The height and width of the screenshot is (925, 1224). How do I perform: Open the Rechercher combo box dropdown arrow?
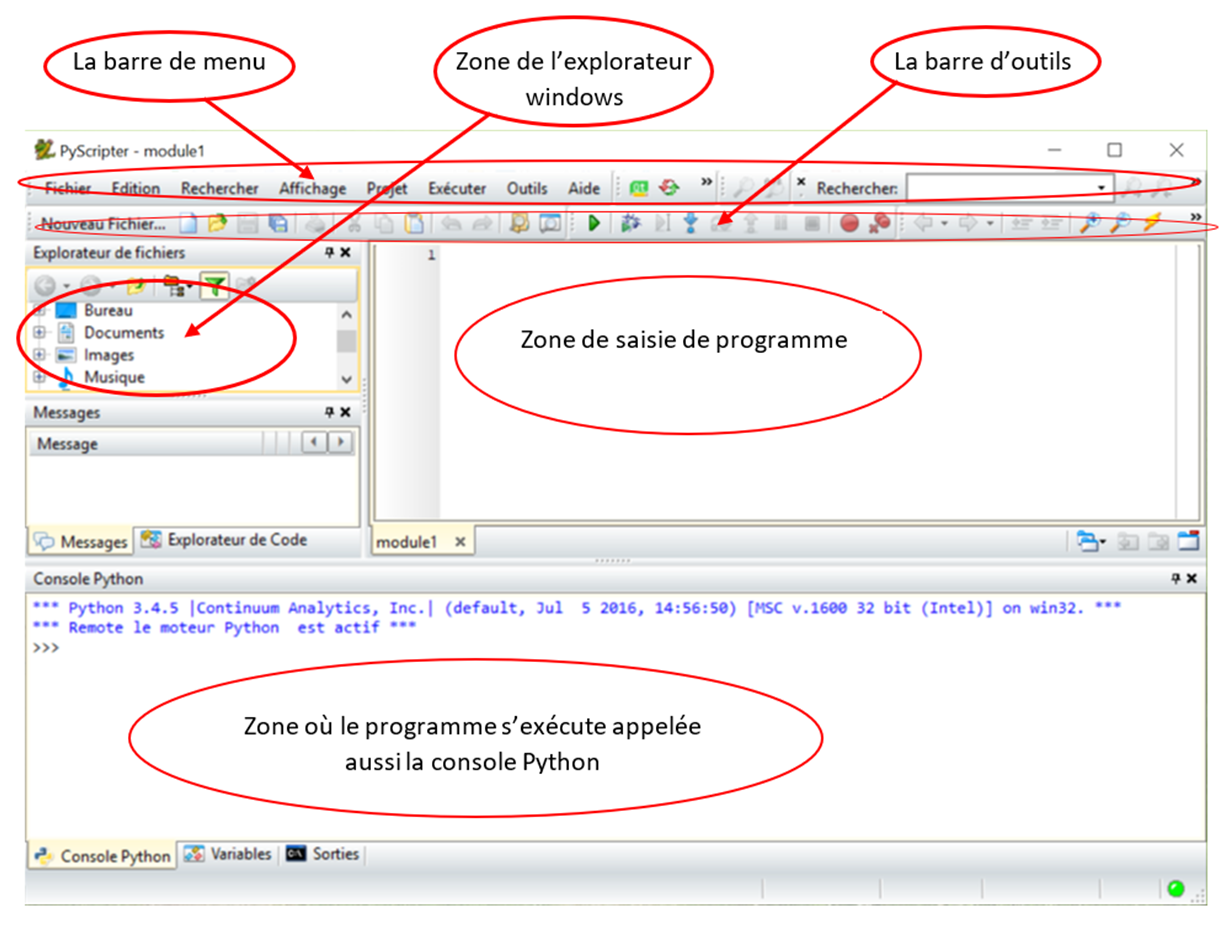(1102, 188)
